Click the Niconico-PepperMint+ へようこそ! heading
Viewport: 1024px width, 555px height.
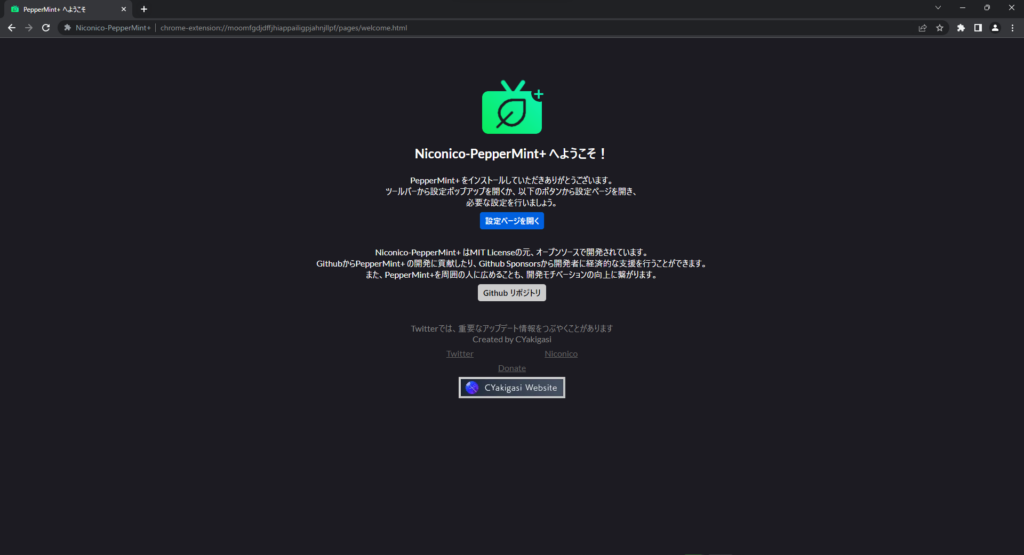(512, 153)
